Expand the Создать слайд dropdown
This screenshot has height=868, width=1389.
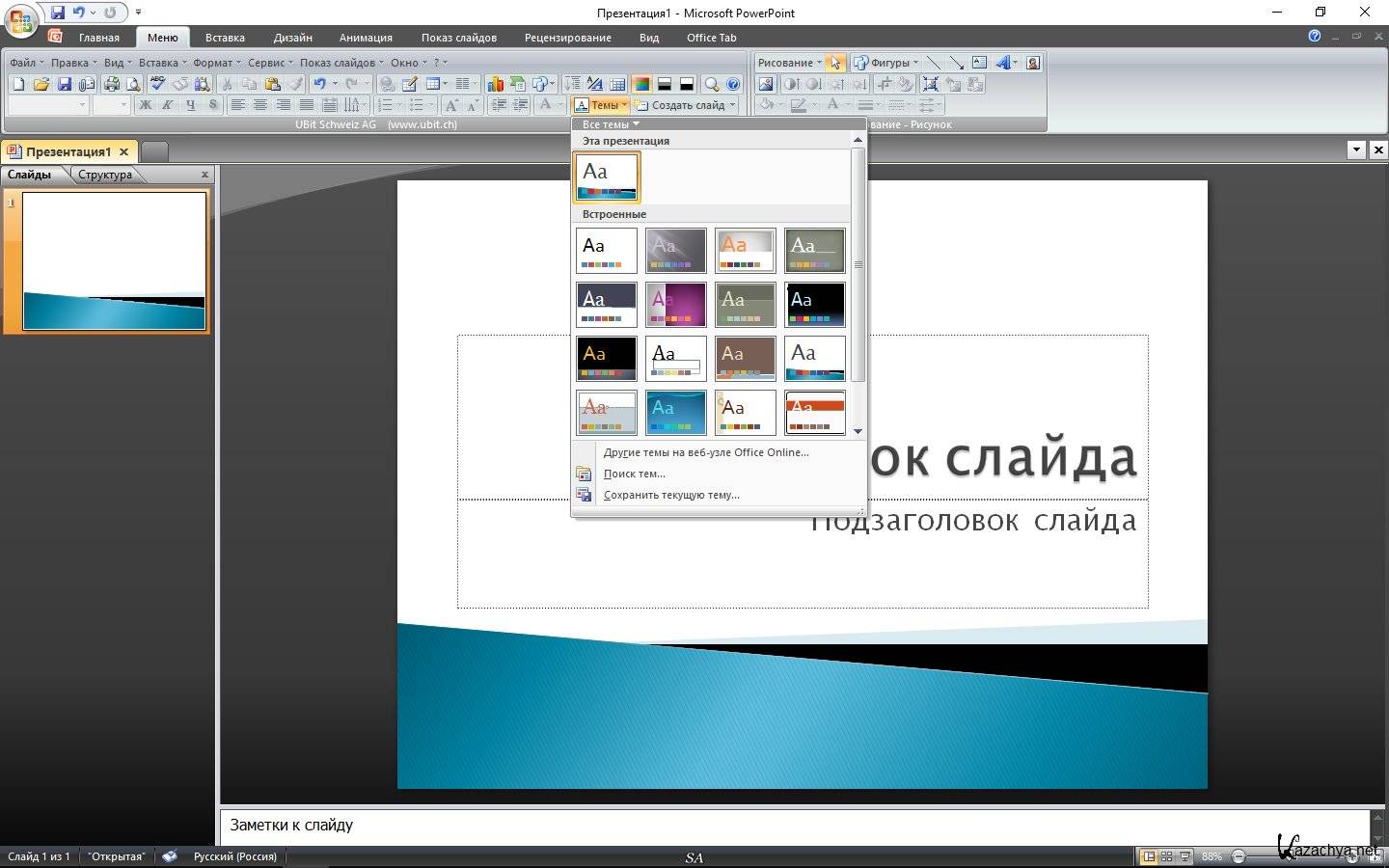click(686, 105)
